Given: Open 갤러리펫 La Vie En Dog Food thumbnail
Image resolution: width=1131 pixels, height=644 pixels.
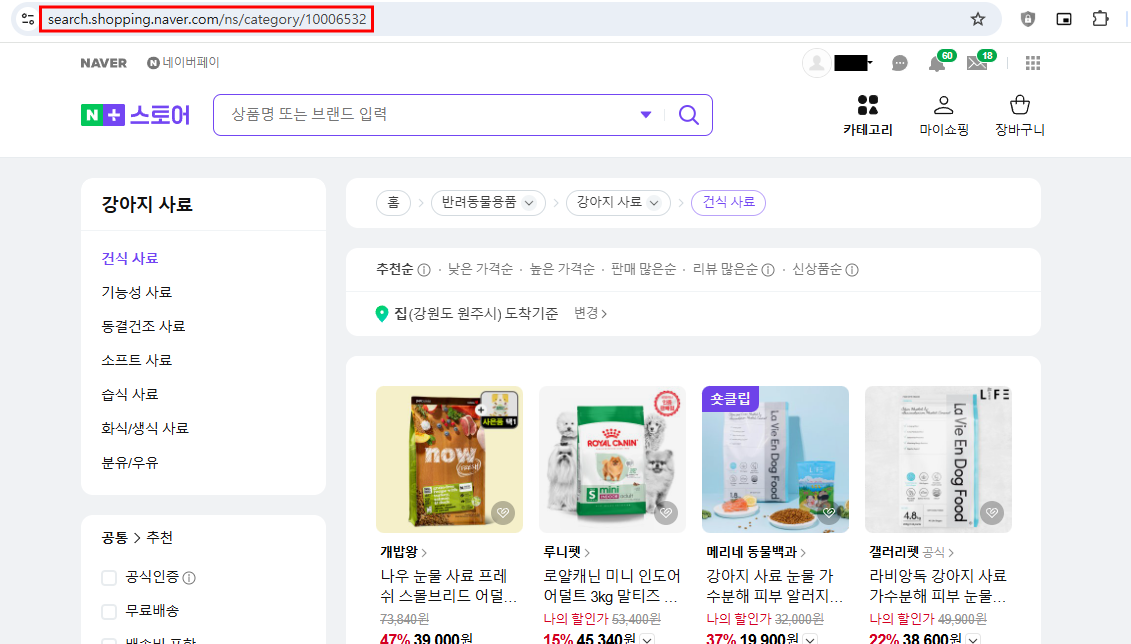Looking at the screenshot, I should 938,459.
